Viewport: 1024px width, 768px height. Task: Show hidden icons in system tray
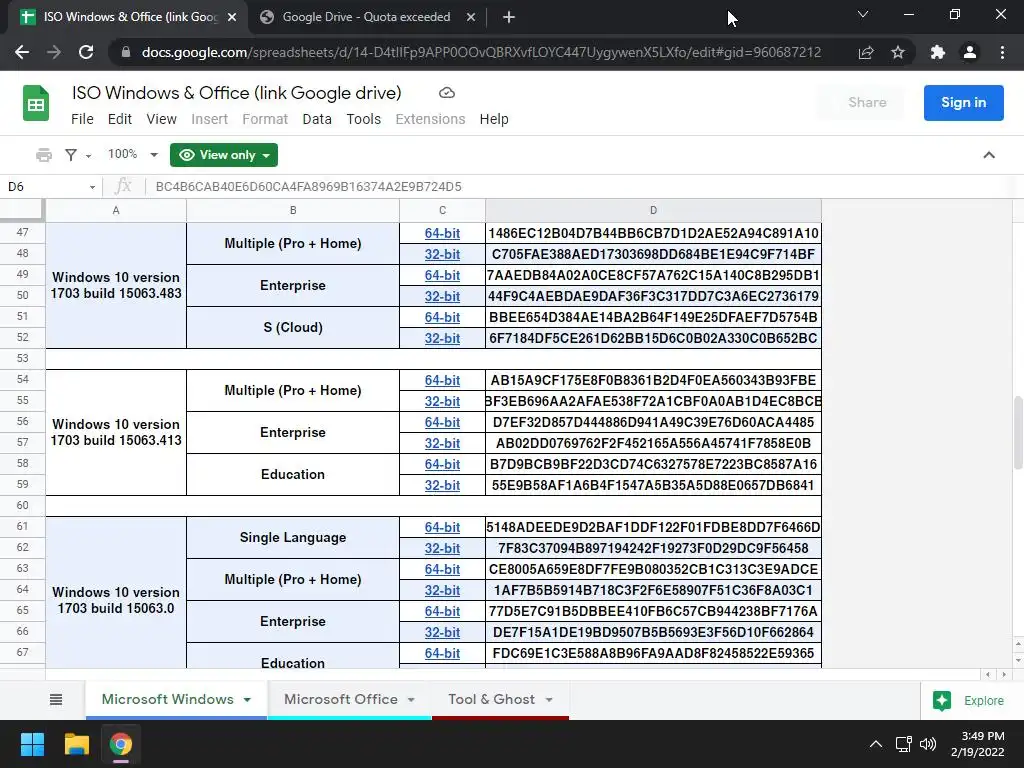[876, 744]
